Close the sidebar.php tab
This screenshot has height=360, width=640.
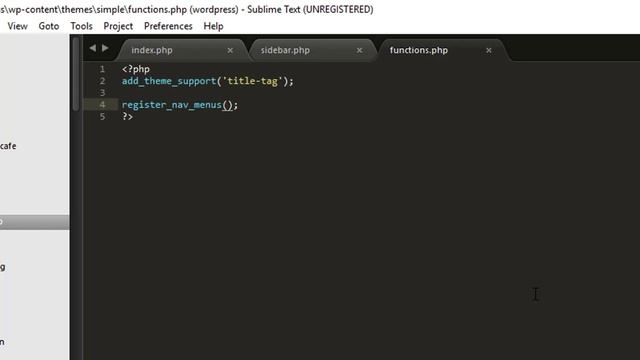click(x=359, y=50)
